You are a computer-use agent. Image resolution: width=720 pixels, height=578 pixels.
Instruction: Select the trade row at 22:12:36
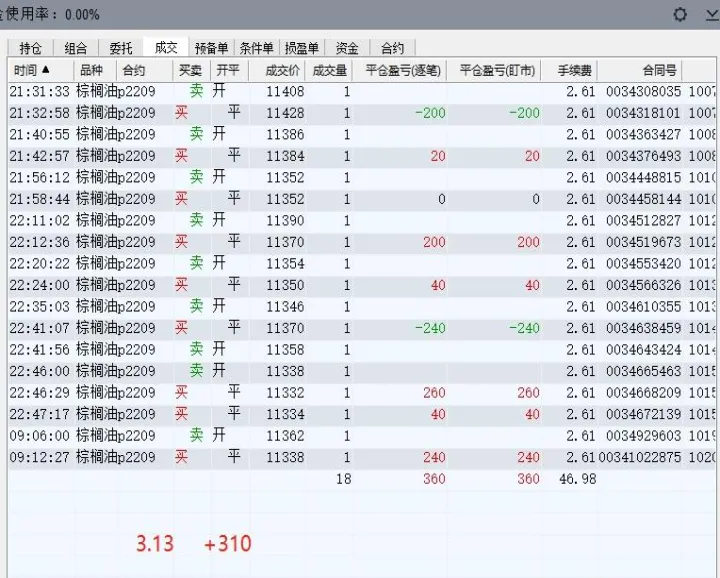tap(361, 242)
